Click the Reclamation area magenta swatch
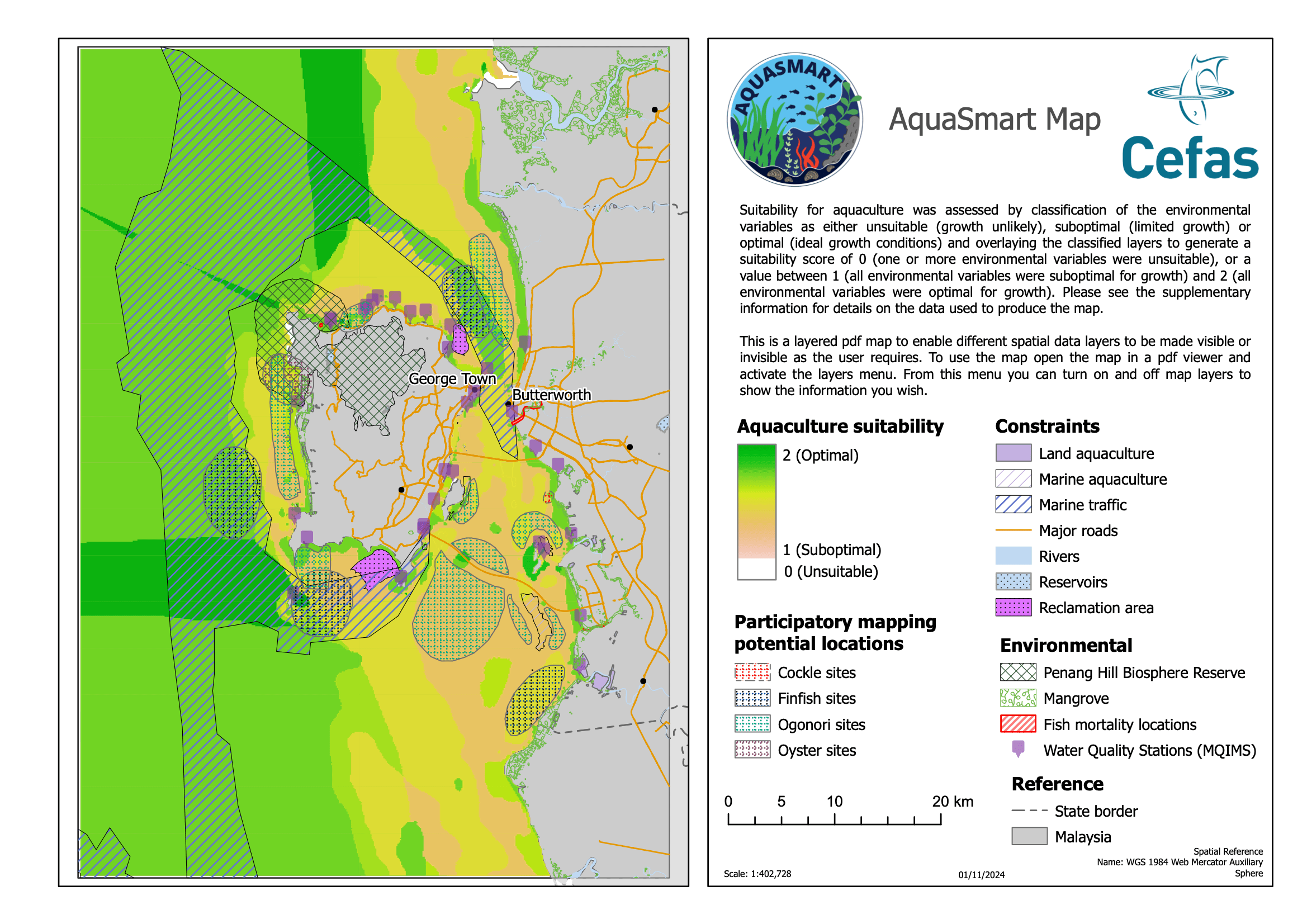 coord(1014,608)
